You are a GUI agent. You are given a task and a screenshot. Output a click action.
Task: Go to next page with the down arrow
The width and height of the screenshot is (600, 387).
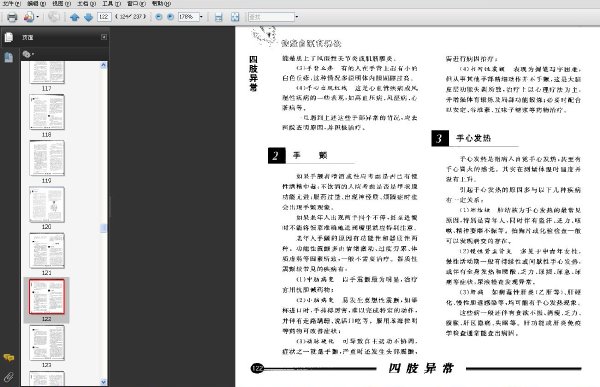coord(88,17)
